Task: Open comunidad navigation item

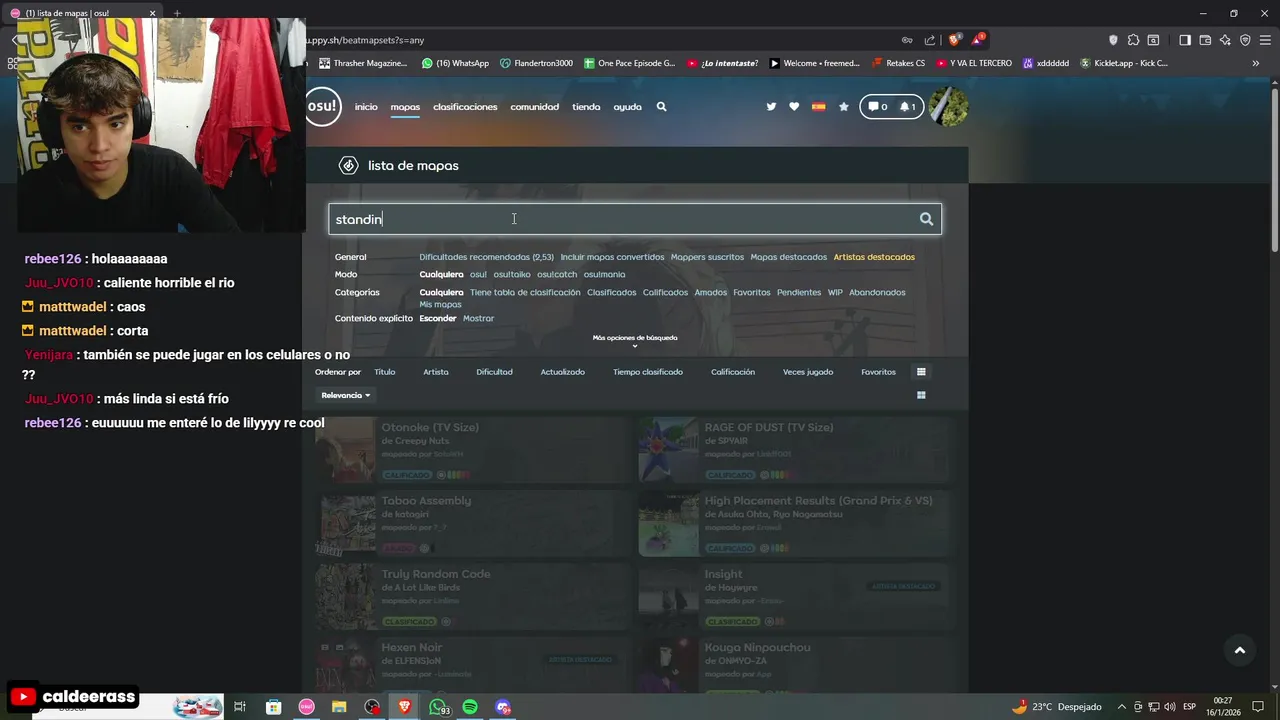Action: coord(535,107)
